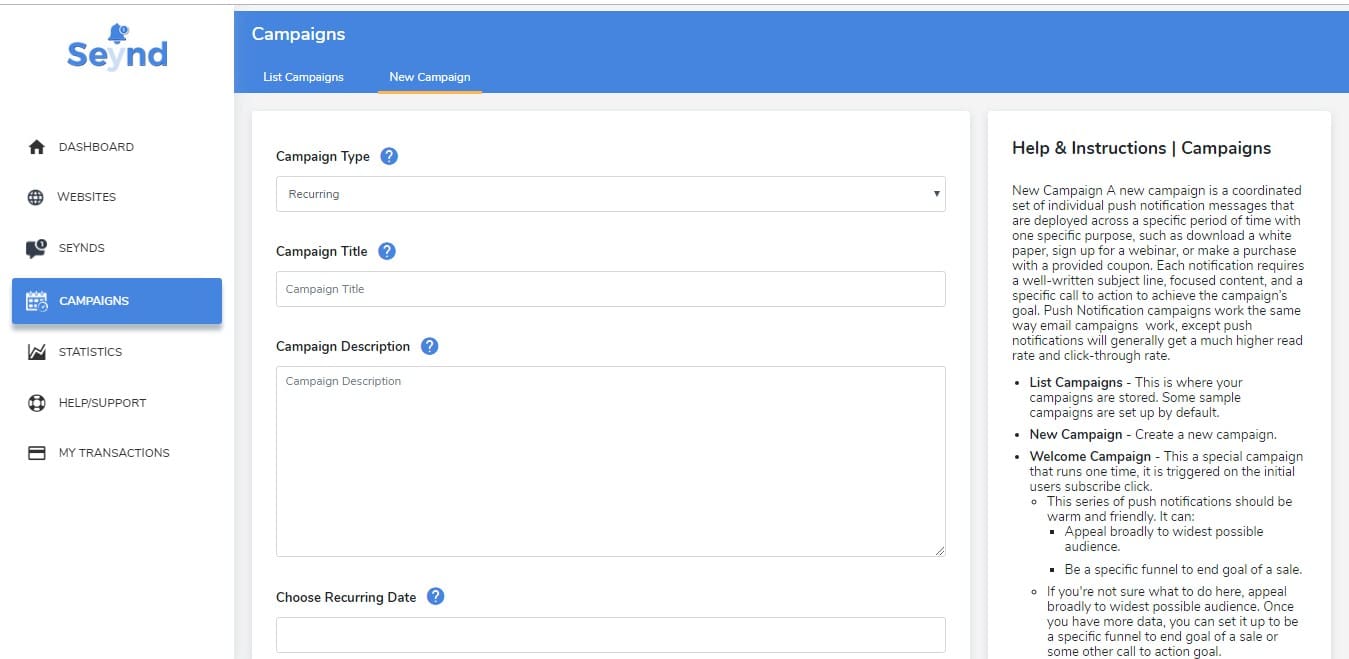Click inside the Campaign Description textarea
Image resolution: width=1349 pixels, height=659 pixels.
coord(610,460)
